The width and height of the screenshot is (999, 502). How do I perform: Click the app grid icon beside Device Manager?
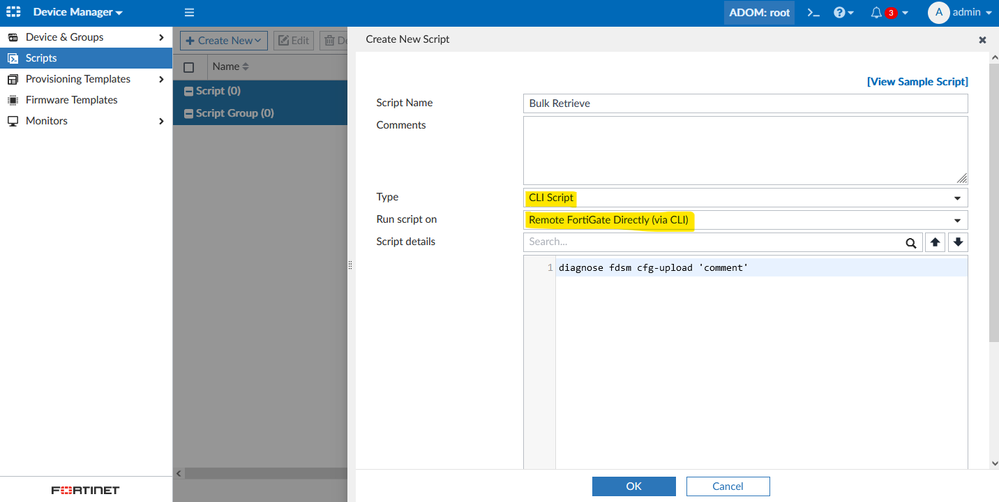pyautogui.click(x=13, y=12)
